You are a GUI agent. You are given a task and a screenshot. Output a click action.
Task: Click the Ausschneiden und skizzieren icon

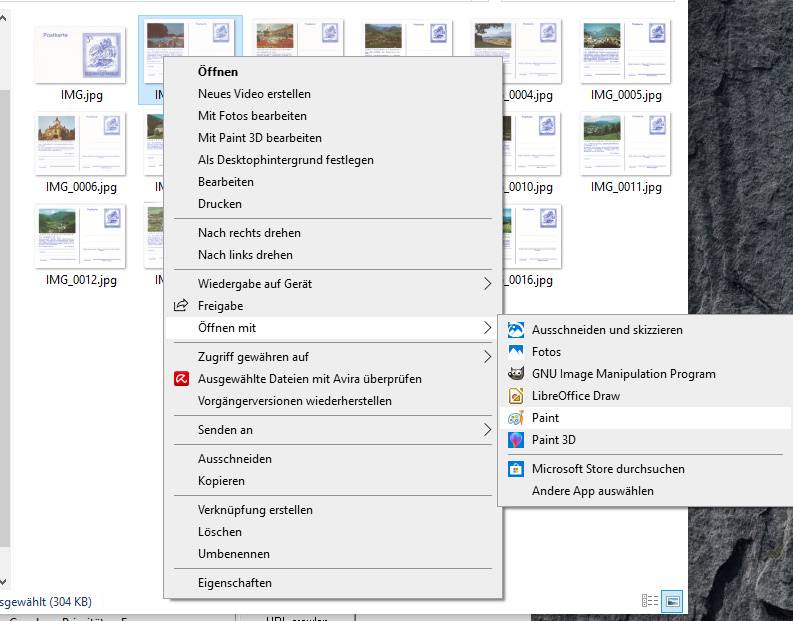click(x=516, y=330)
